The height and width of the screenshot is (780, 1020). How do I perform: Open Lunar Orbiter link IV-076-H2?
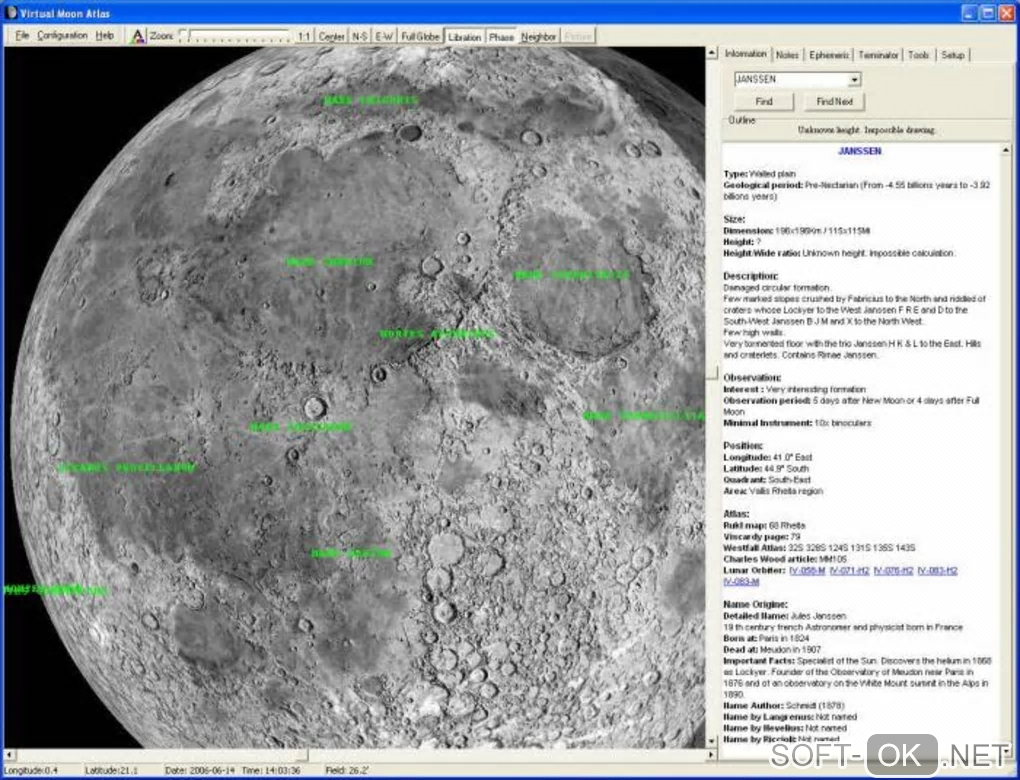[x=893, y=571]
